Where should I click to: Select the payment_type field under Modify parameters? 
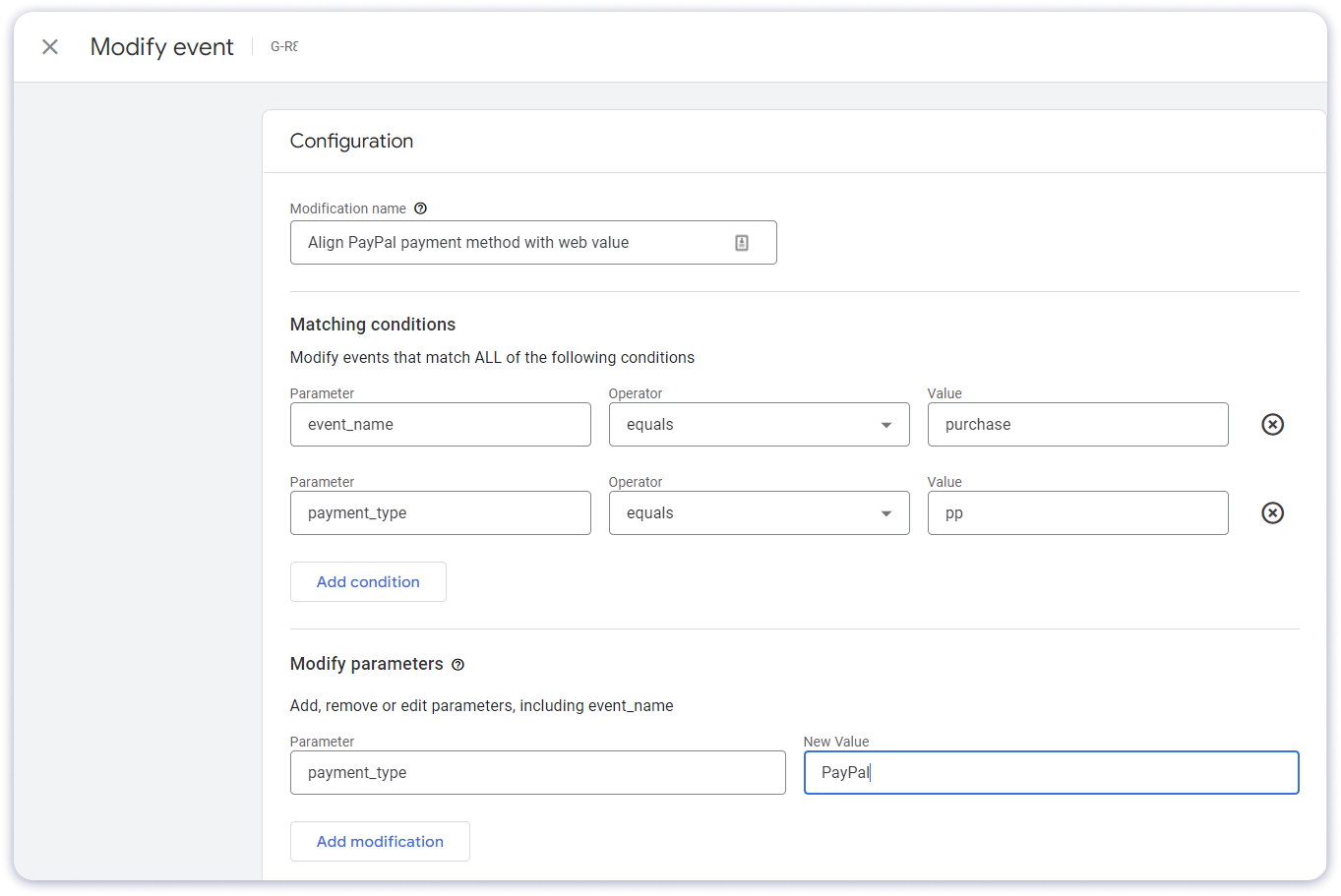[x=537, y=772]
